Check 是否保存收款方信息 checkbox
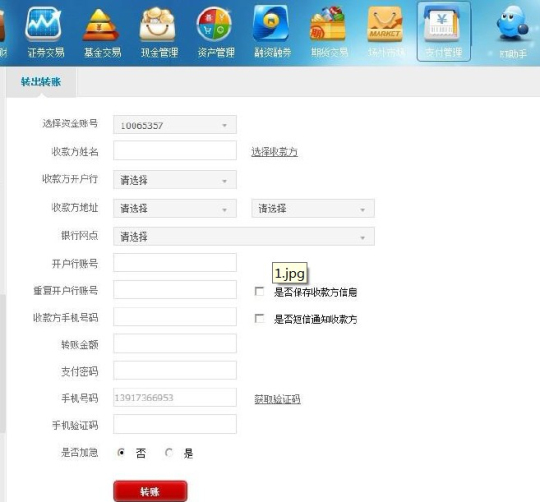 tap(259, 291)
